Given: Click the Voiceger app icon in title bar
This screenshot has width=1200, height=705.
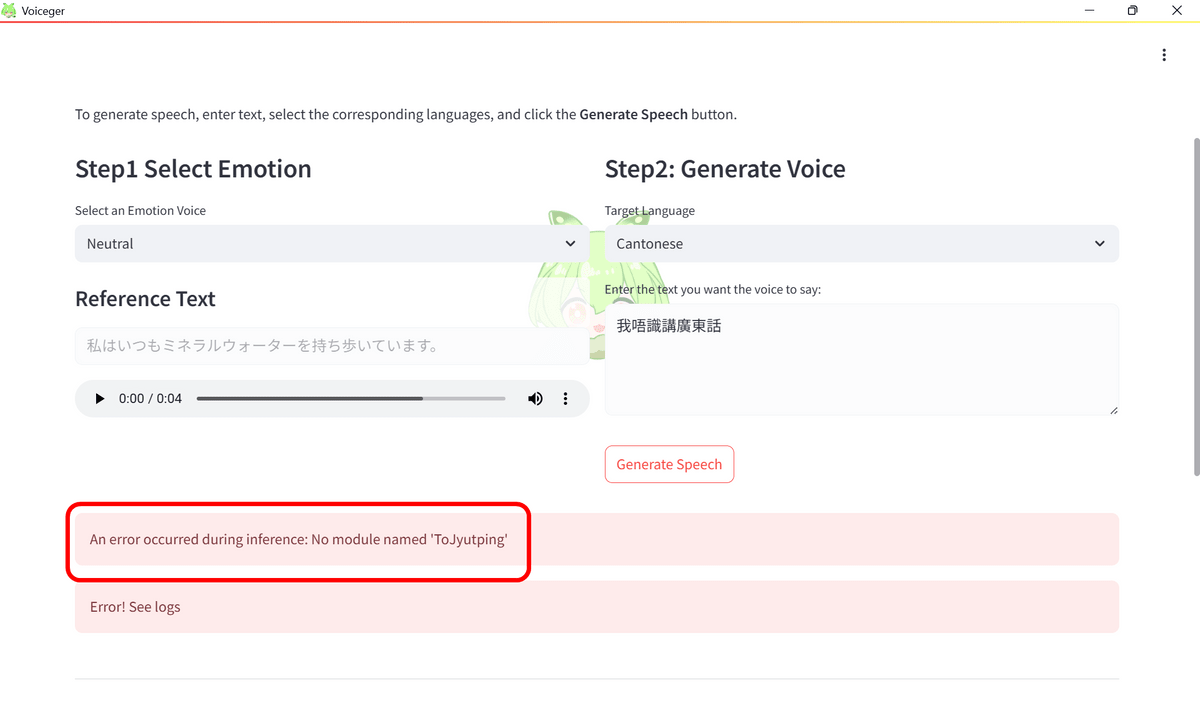Looking at the screenshot, I should coord(10,10).
